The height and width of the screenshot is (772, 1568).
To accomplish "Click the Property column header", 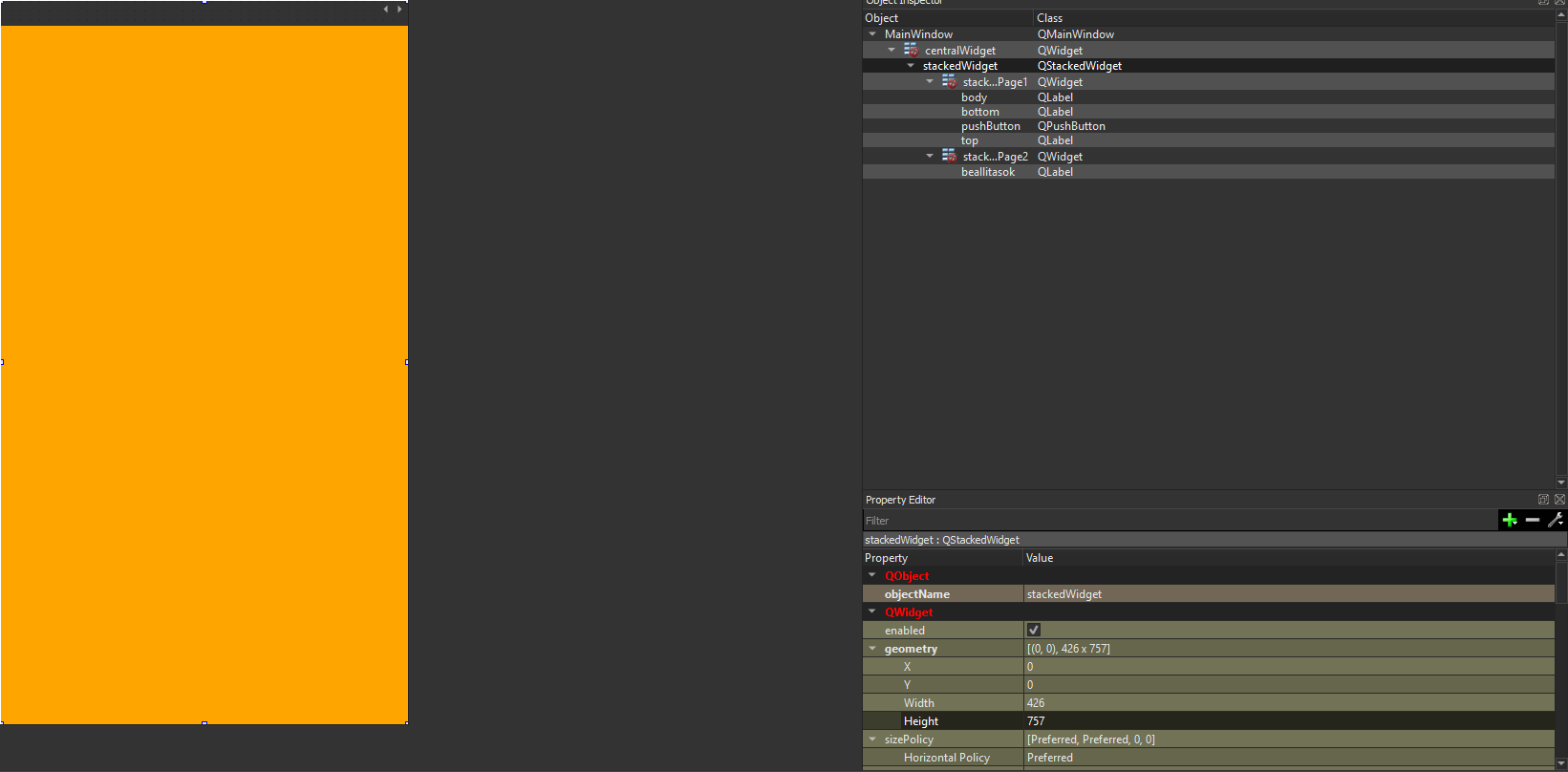I will [942, 558].
